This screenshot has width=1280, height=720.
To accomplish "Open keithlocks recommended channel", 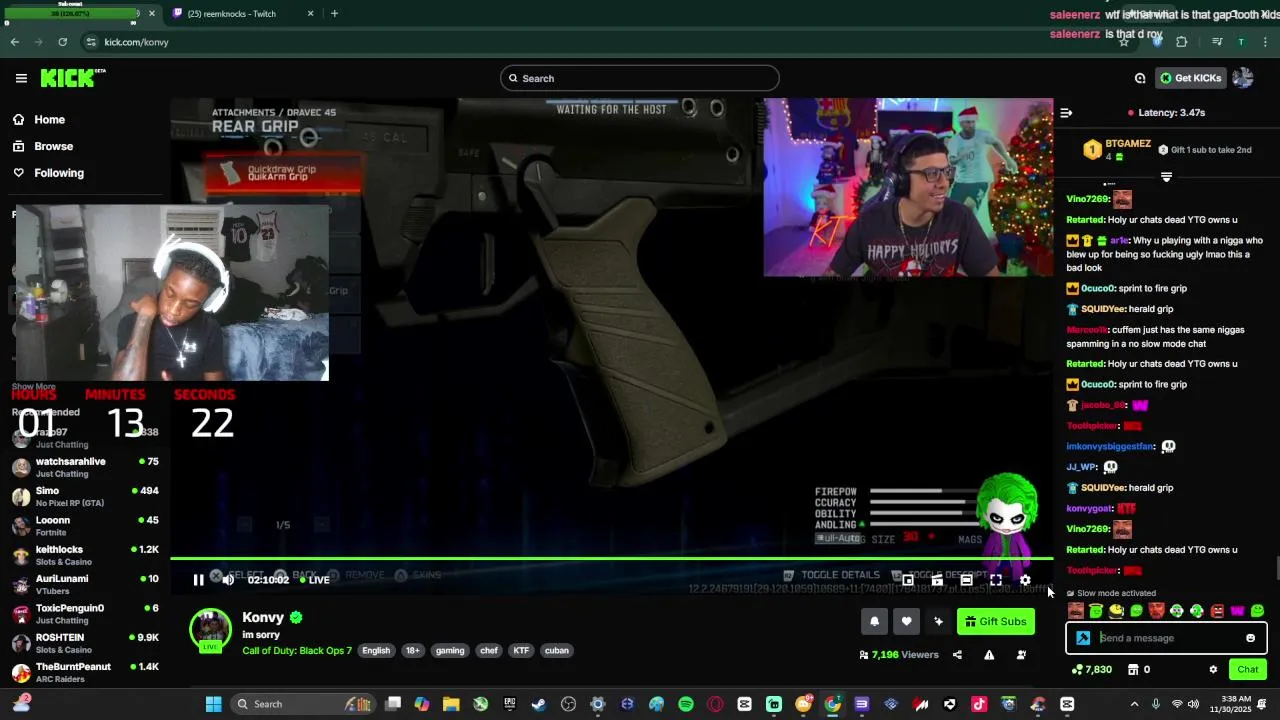I will [85, 555].
